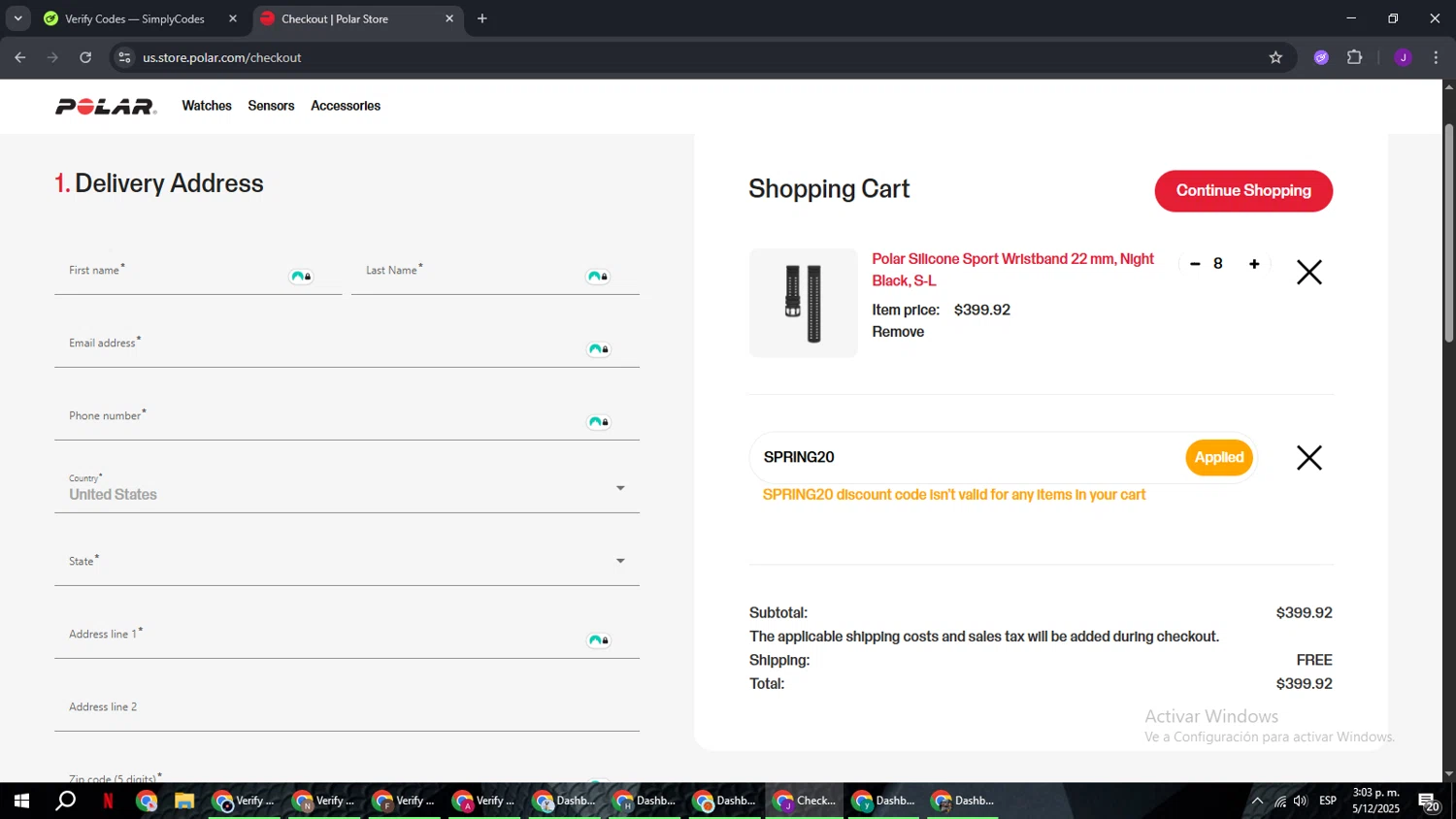
Task: Open the Sensors menu
Action: [271, 106]
